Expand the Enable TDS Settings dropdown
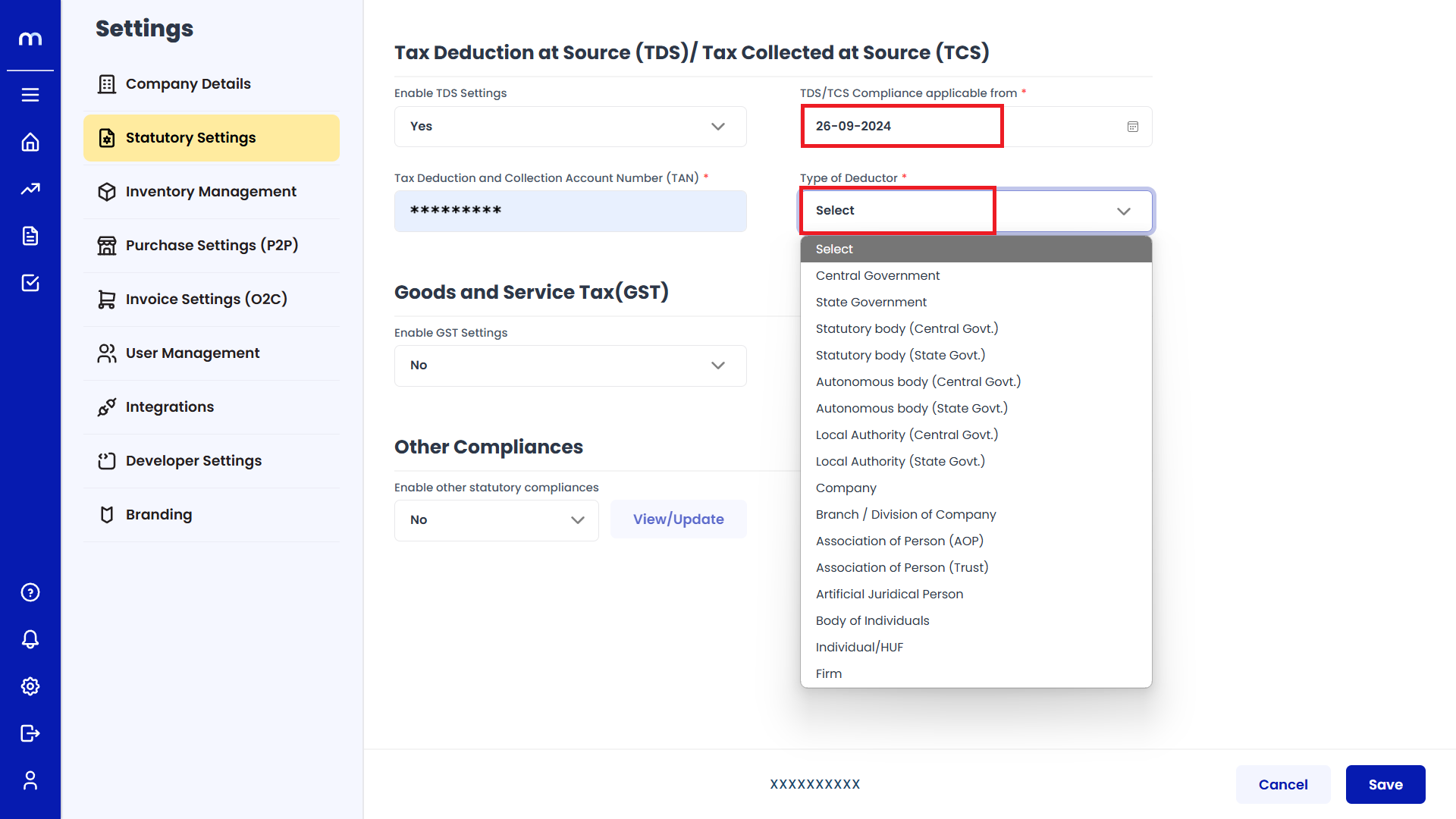 pos(570,127)
